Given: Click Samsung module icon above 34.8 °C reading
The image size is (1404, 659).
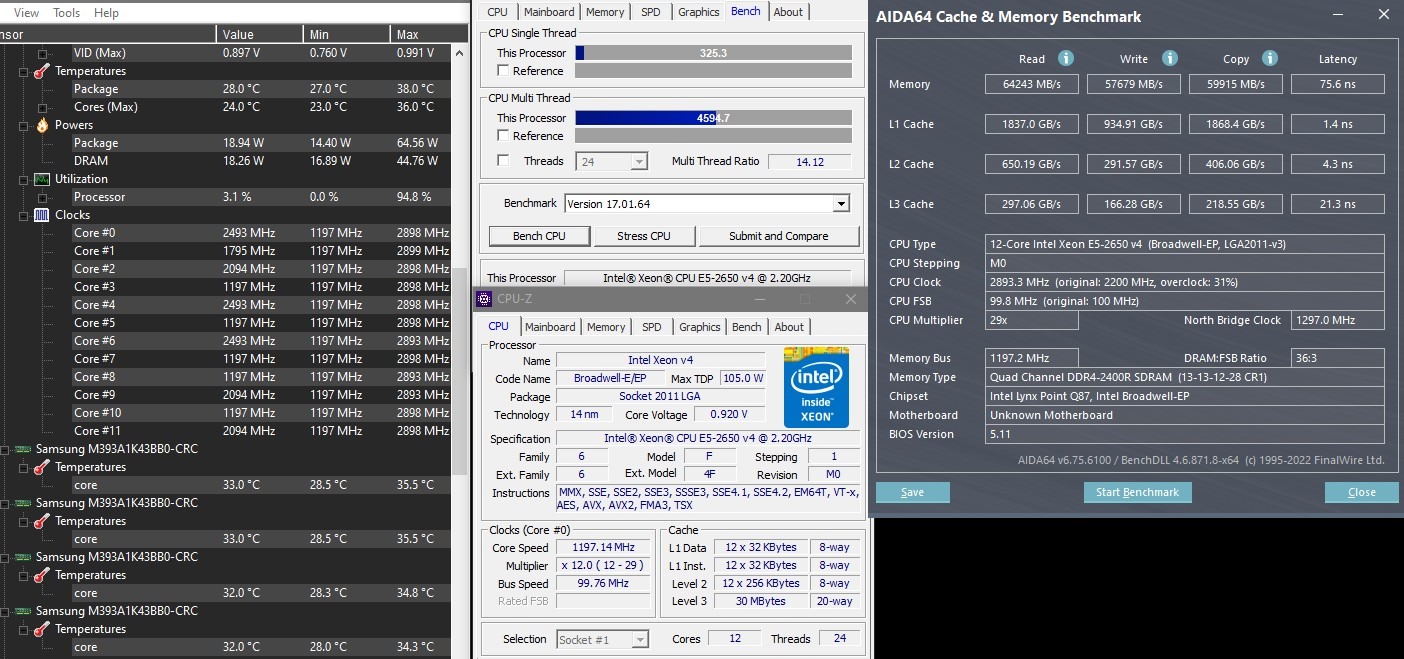Looking at the screenshot, I should [24, 557].
